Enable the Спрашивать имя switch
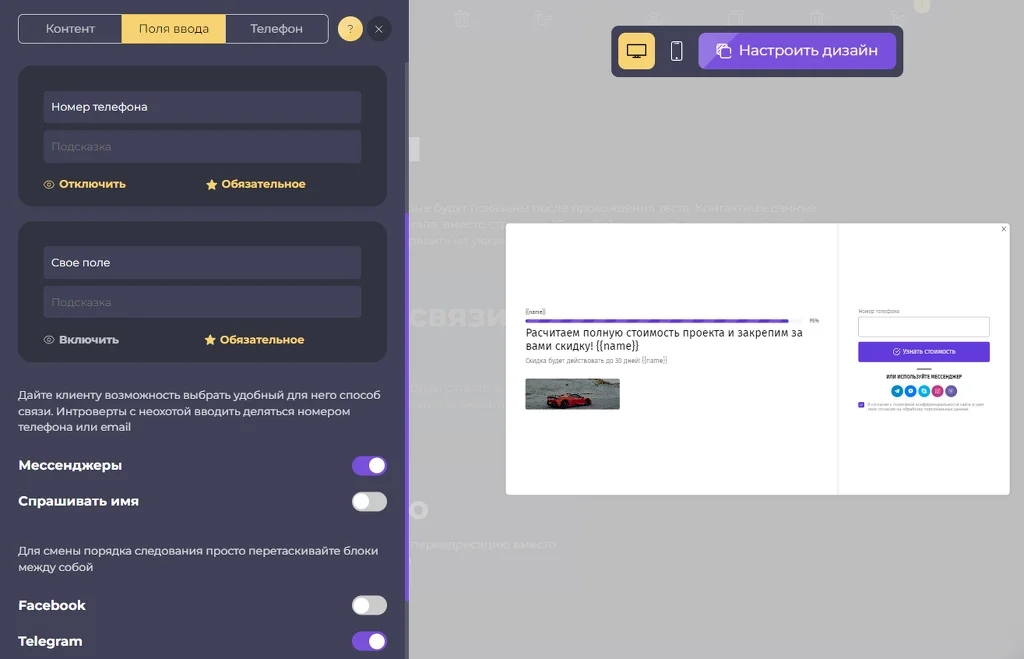 [x=370, y=502]
